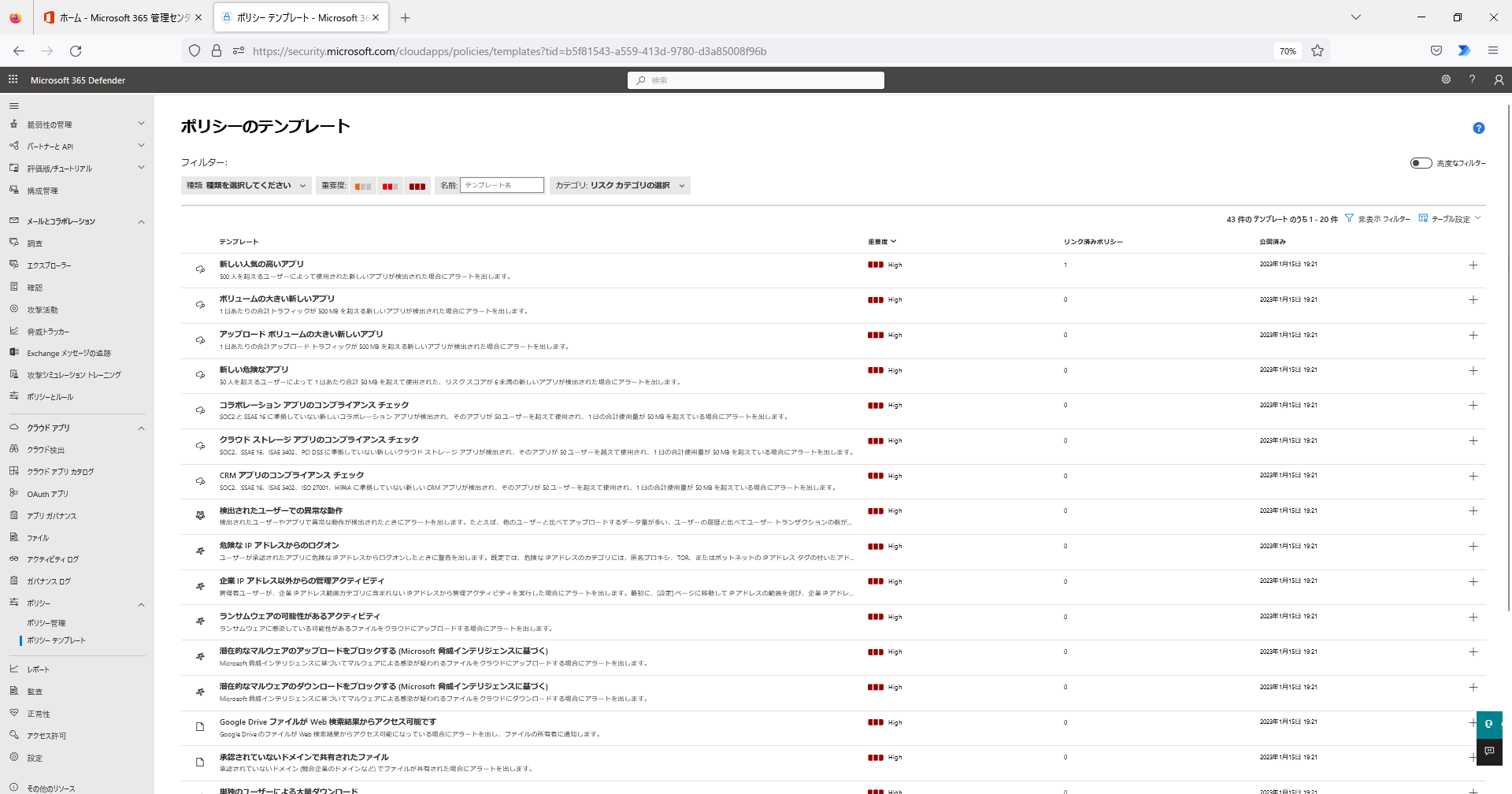
Task: Filter by medium severity swatch
Action: [x=390, y=187]
